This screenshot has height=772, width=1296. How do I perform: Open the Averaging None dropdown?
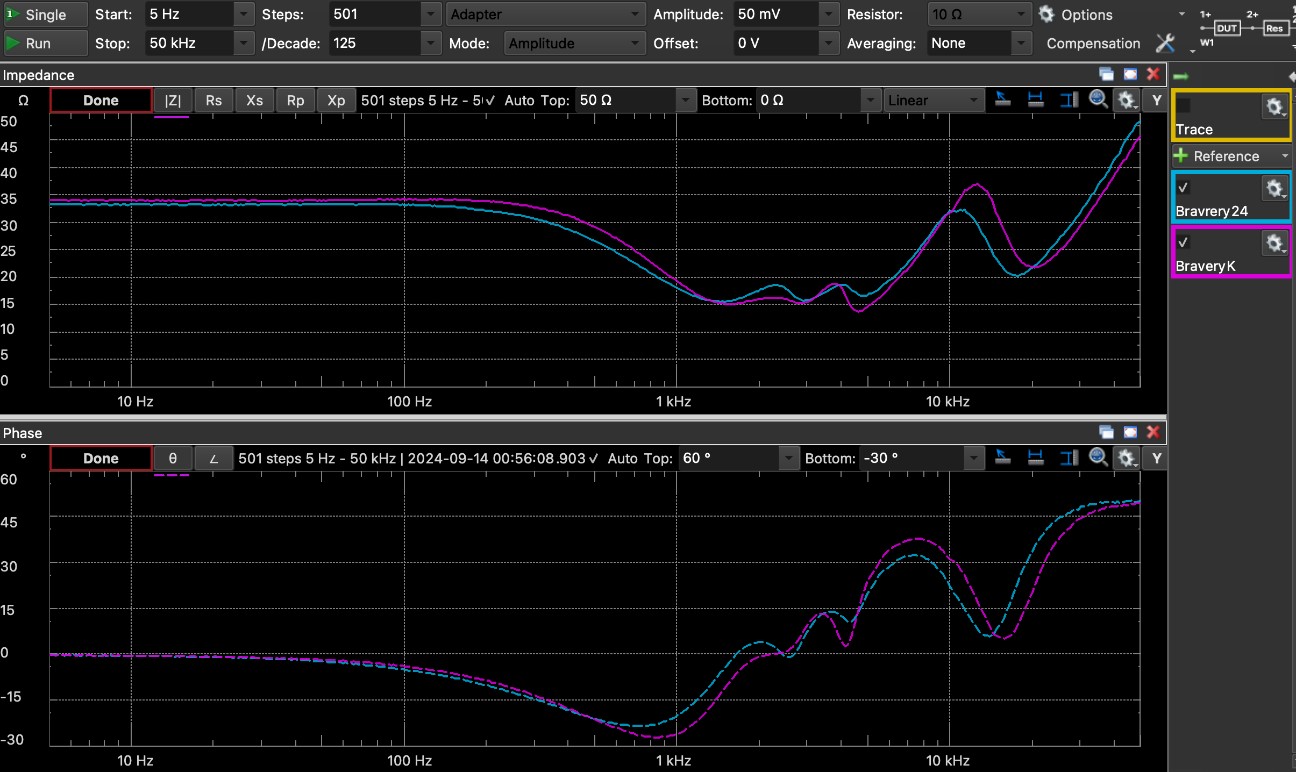tap(1020, 43)
